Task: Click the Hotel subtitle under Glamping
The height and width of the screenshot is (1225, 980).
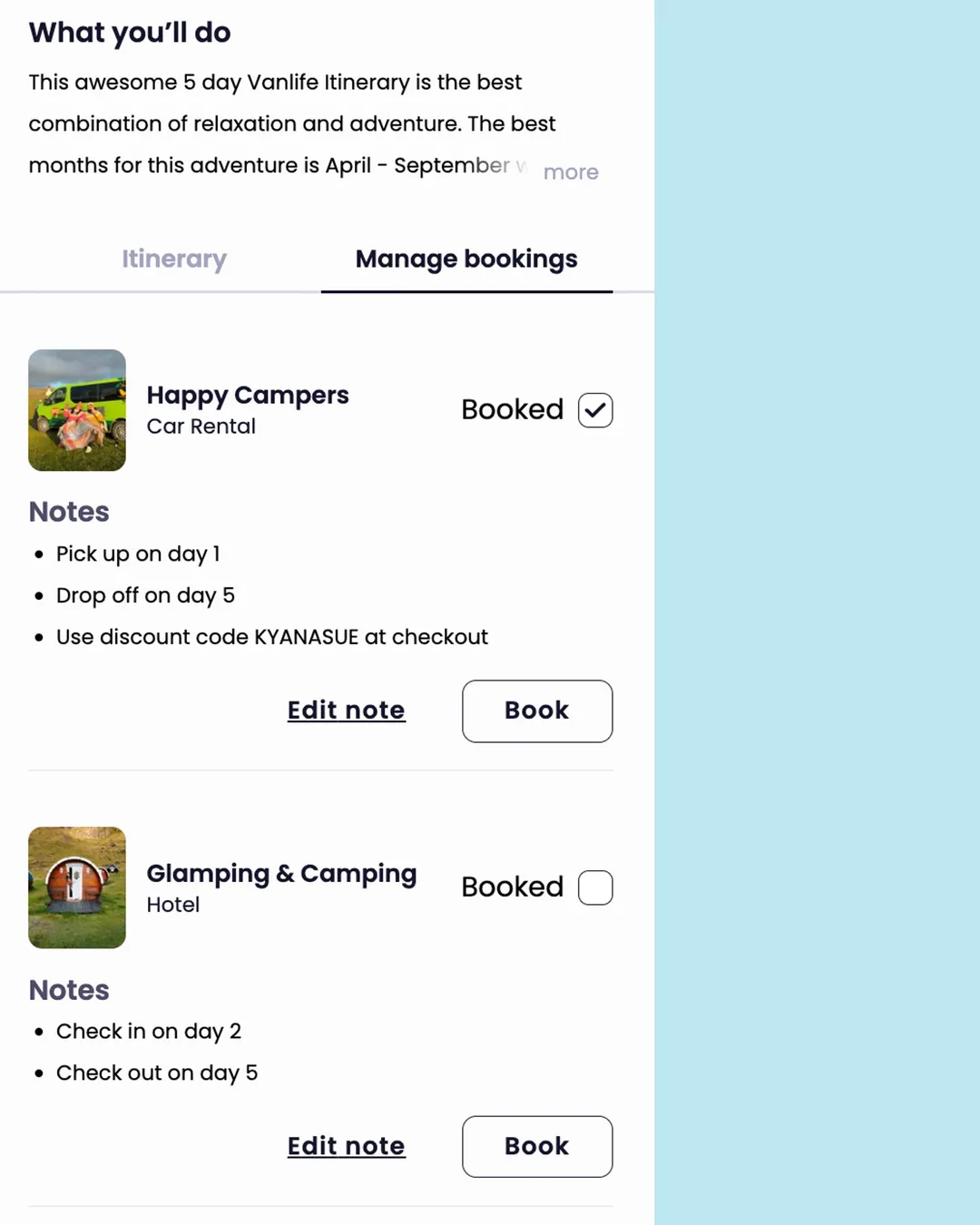Action: [x=173, y=905]
